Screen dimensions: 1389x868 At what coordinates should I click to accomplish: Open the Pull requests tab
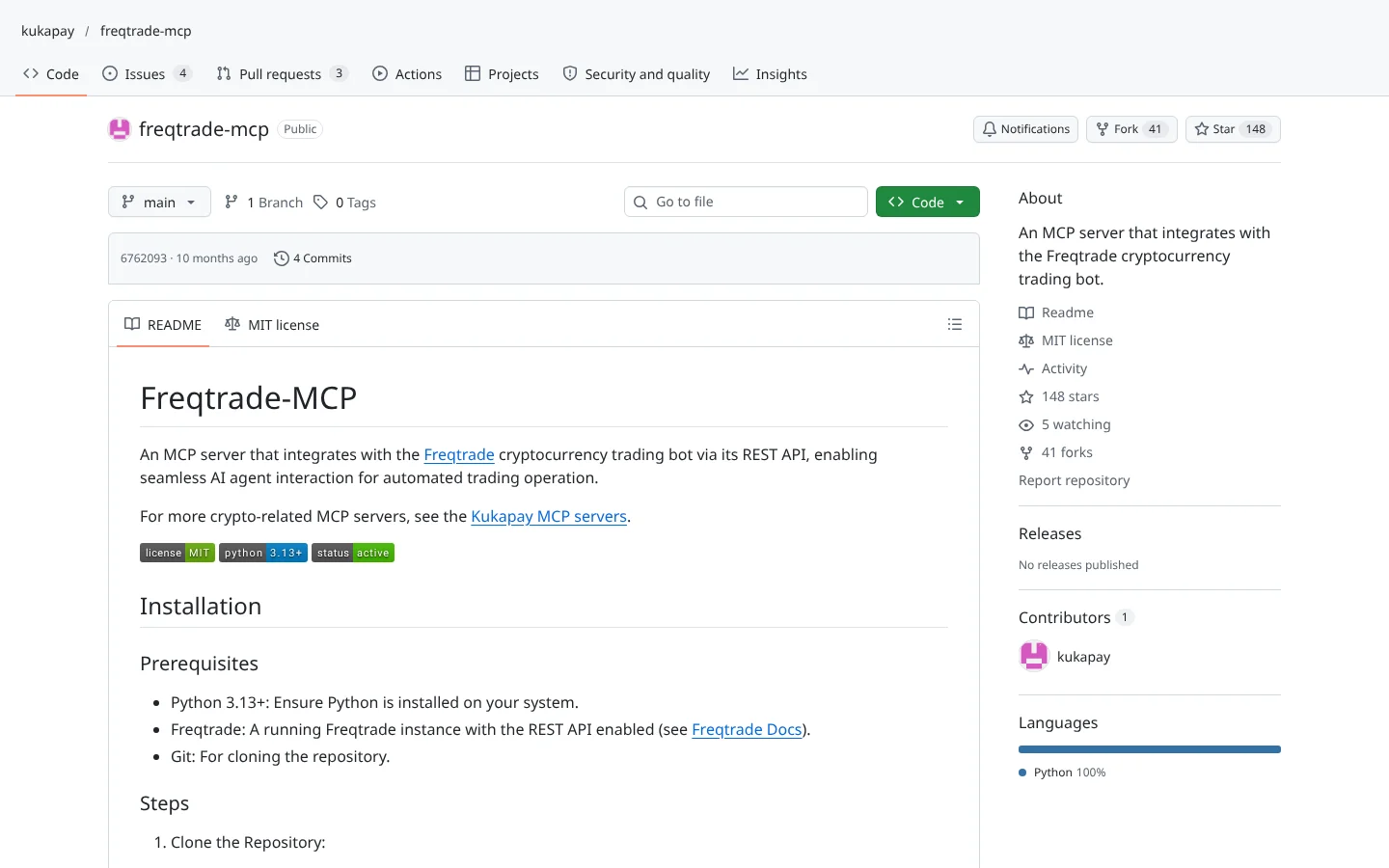point(282,74)
